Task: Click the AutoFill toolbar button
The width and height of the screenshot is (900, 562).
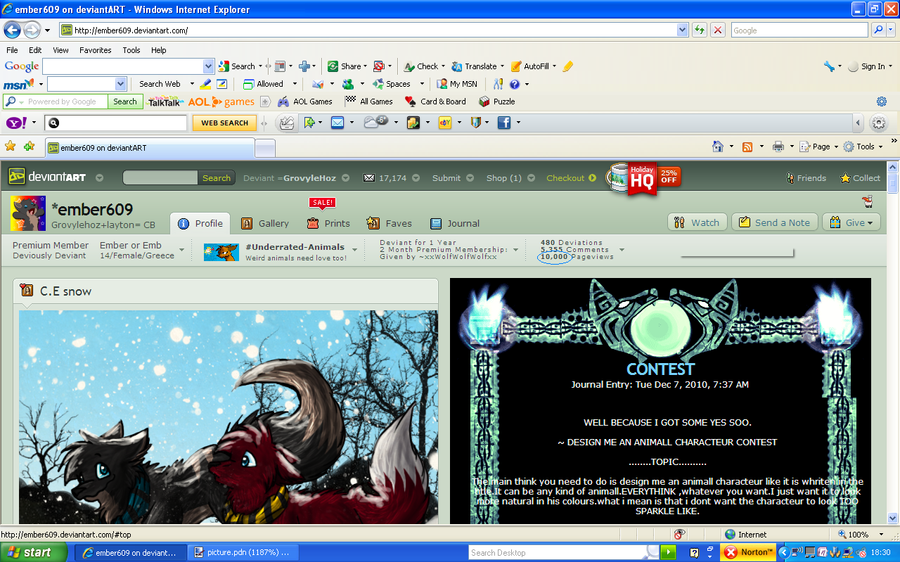Action: tap(533, 66)
